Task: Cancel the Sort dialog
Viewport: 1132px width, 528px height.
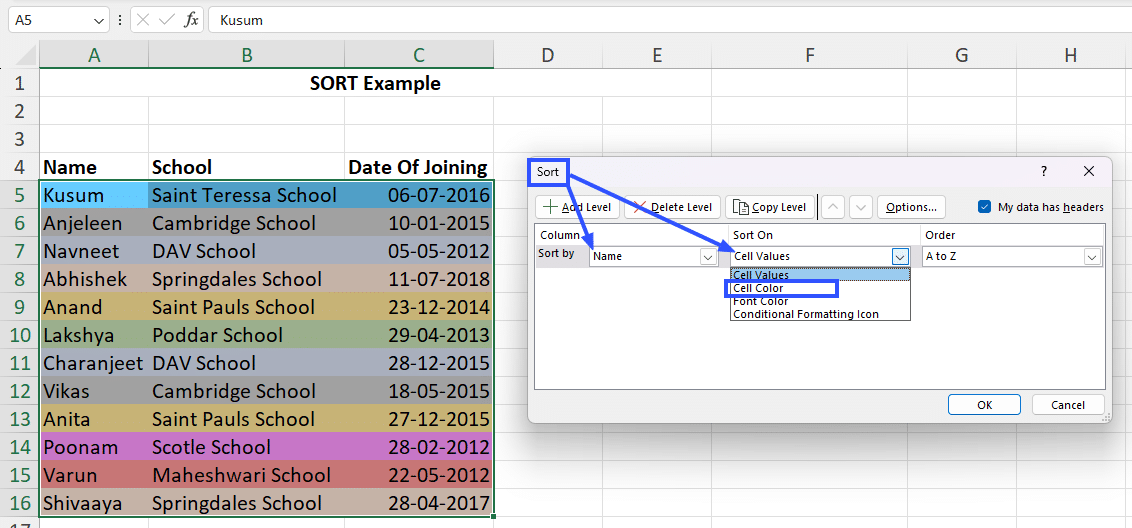Action: tap(1068, 405)
